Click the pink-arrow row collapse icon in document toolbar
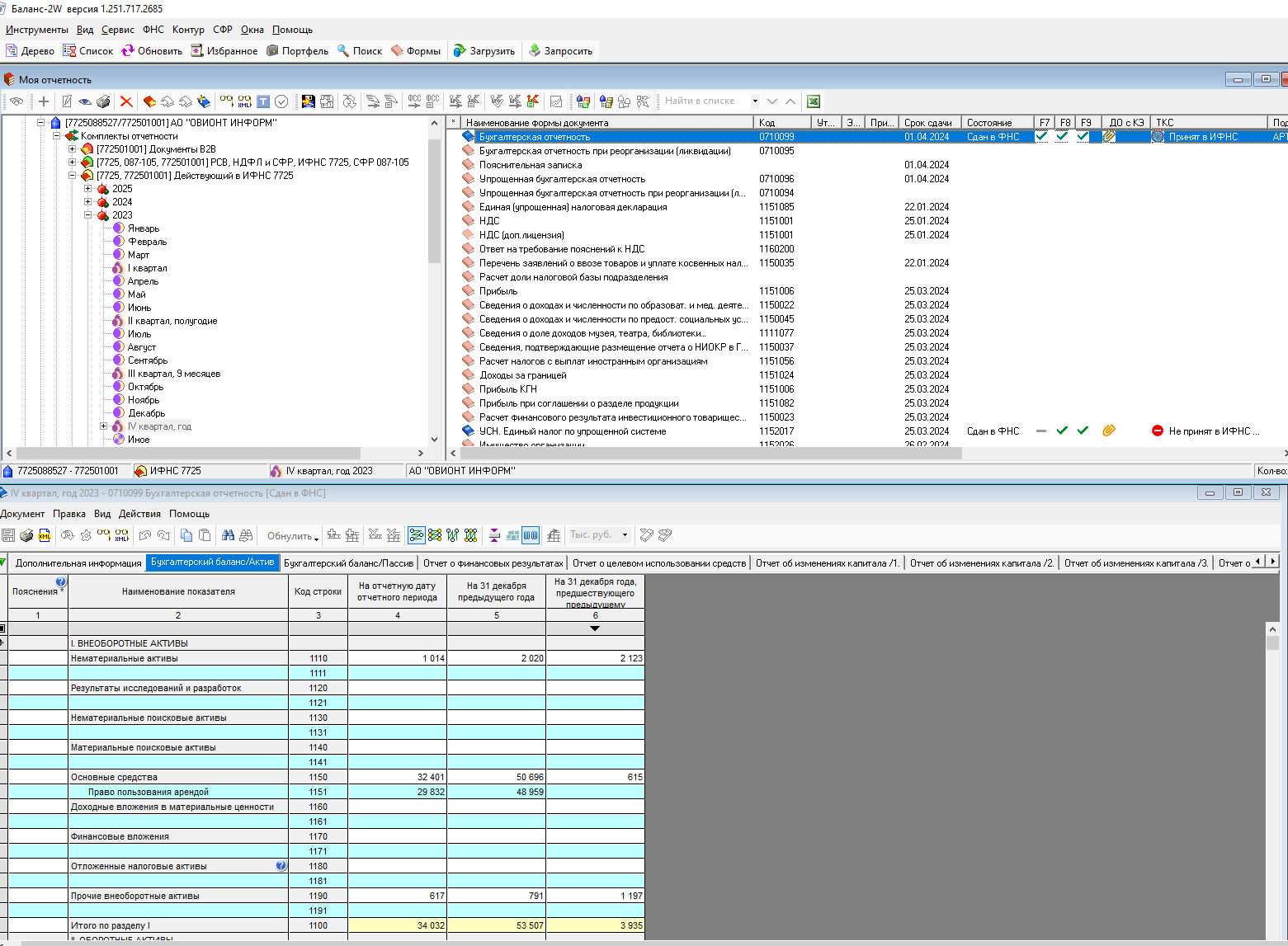The width and height of the screenshot is (1288, 946). pyautogui.click(x=494, y=535)
